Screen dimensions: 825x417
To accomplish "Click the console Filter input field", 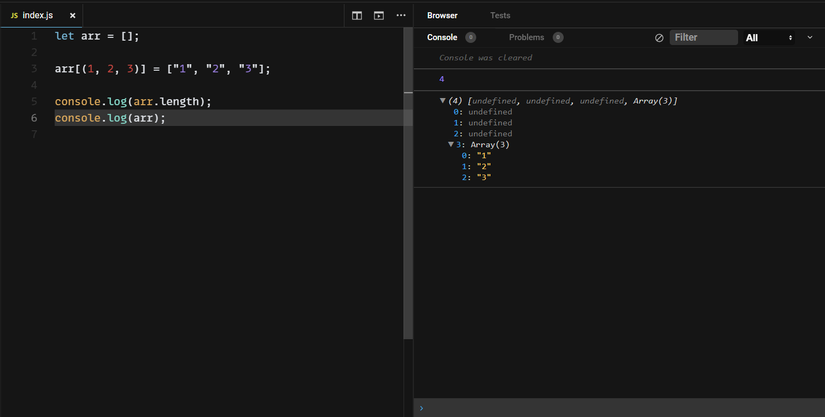I will 704,38.
